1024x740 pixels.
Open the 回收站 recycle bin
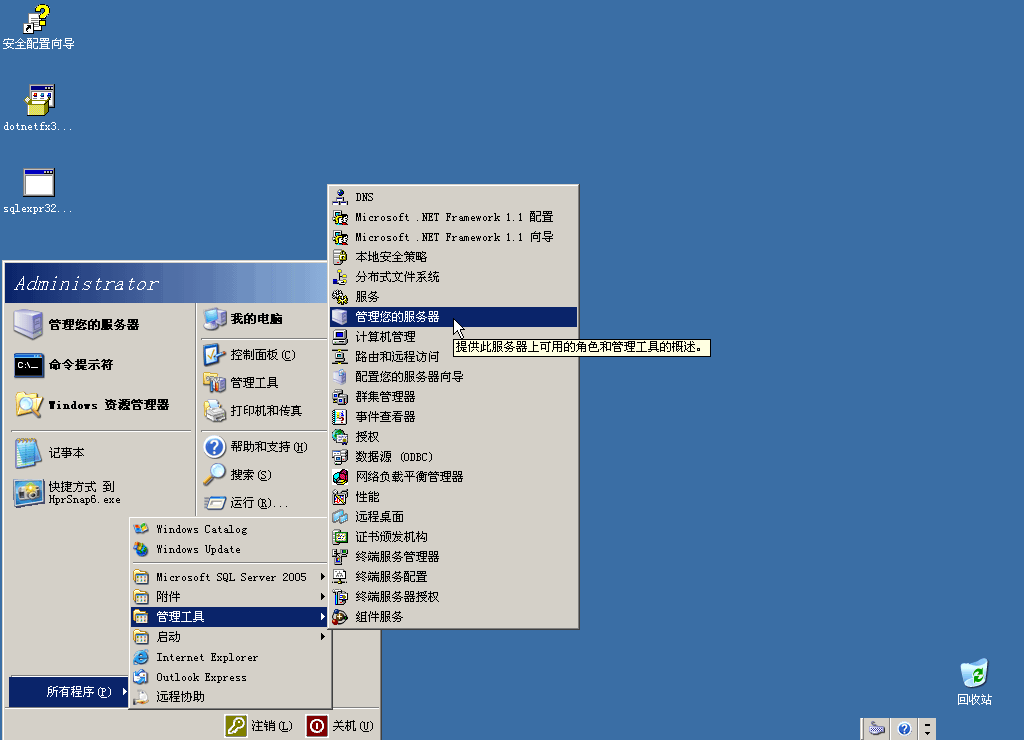(974, 682)
